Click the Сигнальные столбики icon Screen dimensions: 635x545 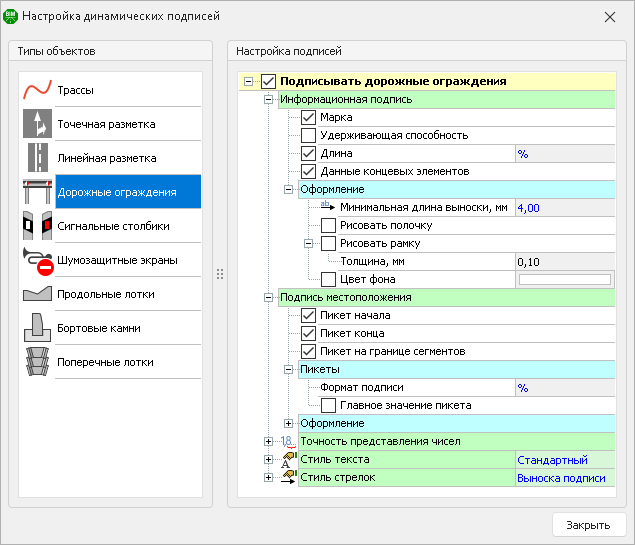(37, 226)
